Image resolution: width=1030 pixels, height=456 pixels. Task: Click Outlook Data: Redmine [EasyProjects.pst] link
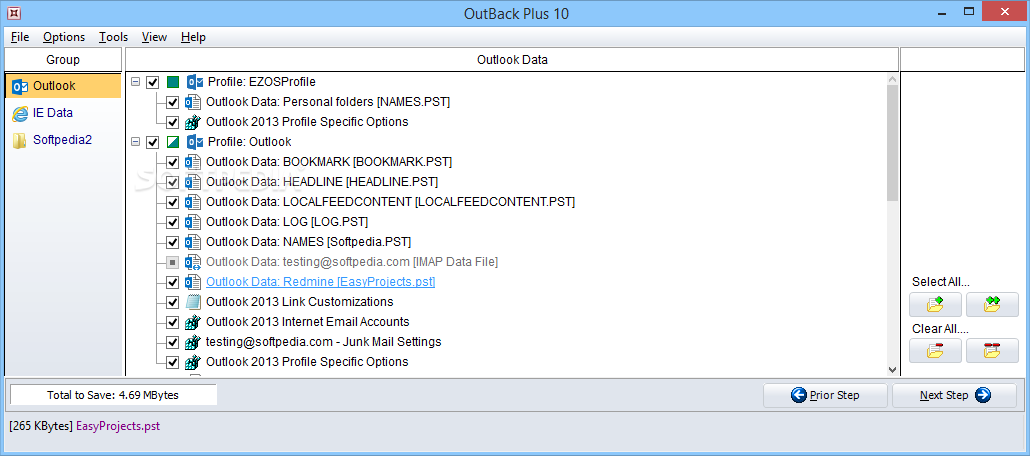[321, 282]
